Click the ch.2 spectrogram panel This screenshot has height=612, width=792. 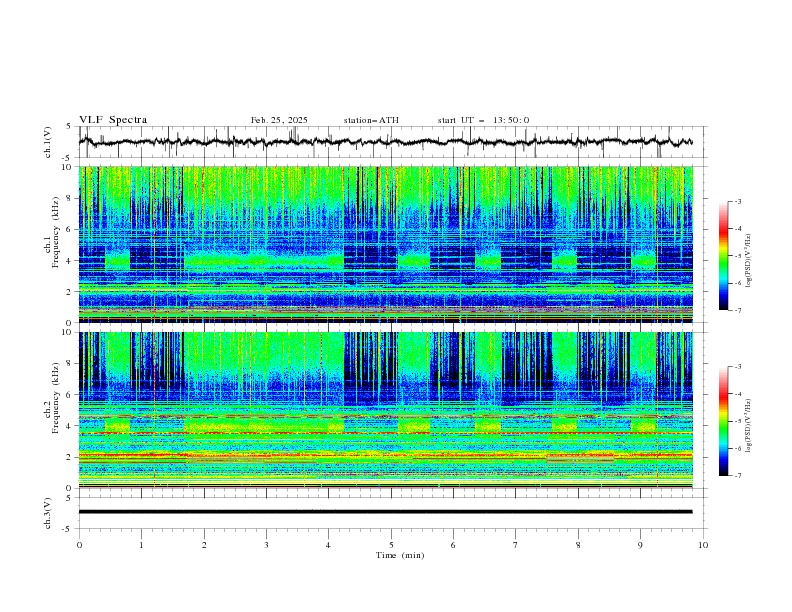386,410
